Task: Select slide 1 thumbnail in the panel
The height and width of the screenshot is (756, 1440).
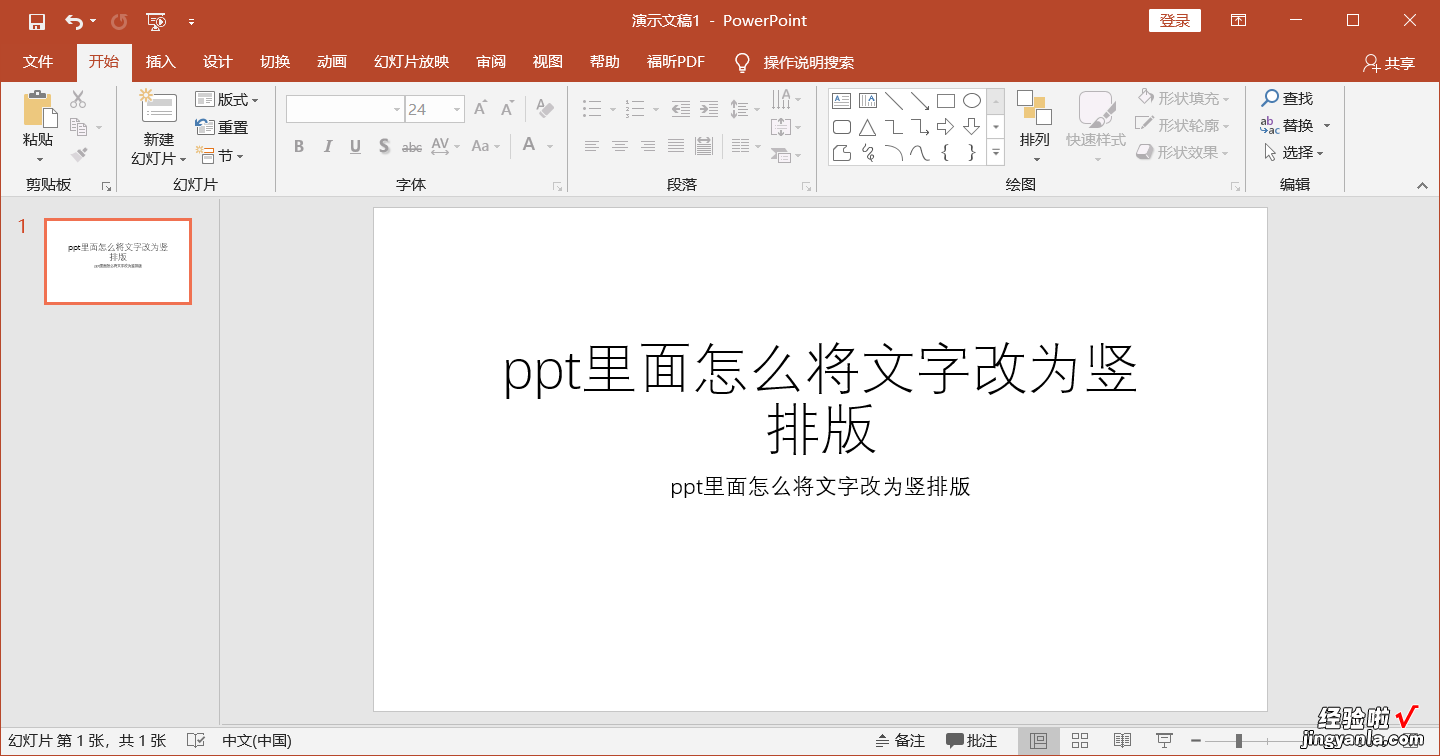Action: [x=118, y=261]
